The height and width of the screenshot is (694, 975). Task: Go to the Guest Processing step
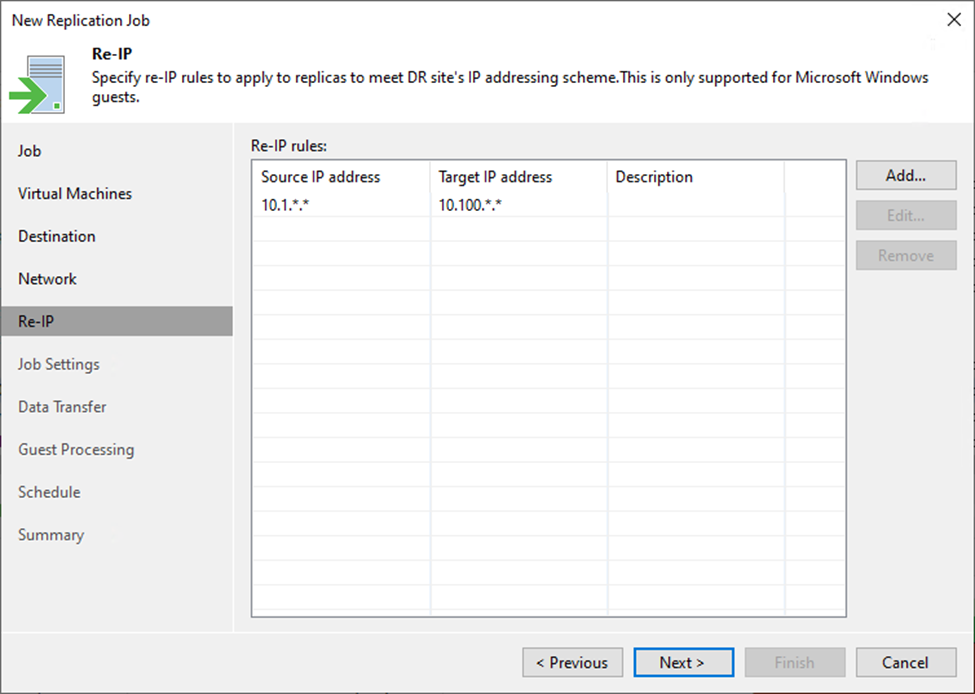(76, 450)
